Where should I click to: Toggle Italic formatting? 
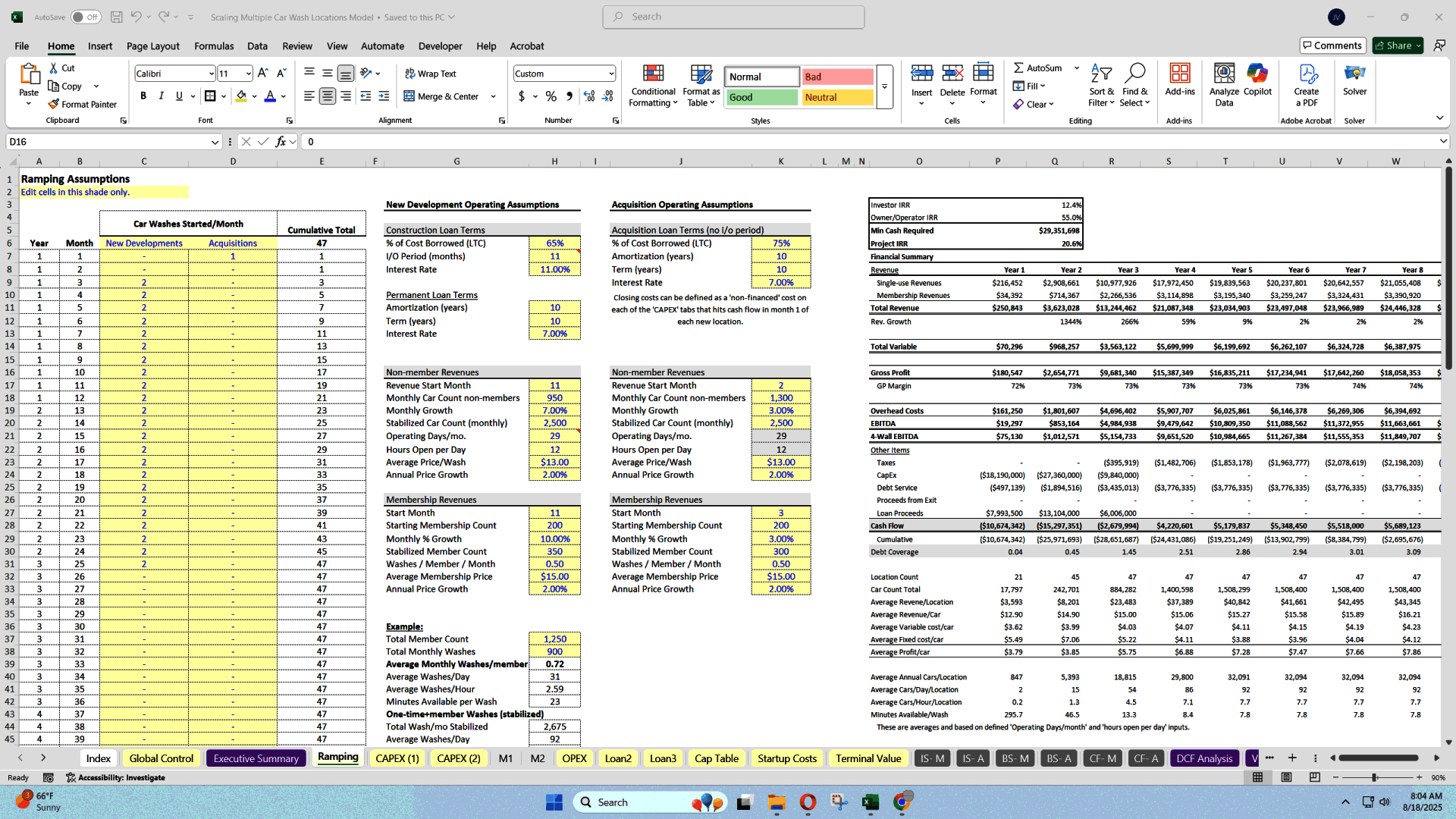tap(161, 96)
